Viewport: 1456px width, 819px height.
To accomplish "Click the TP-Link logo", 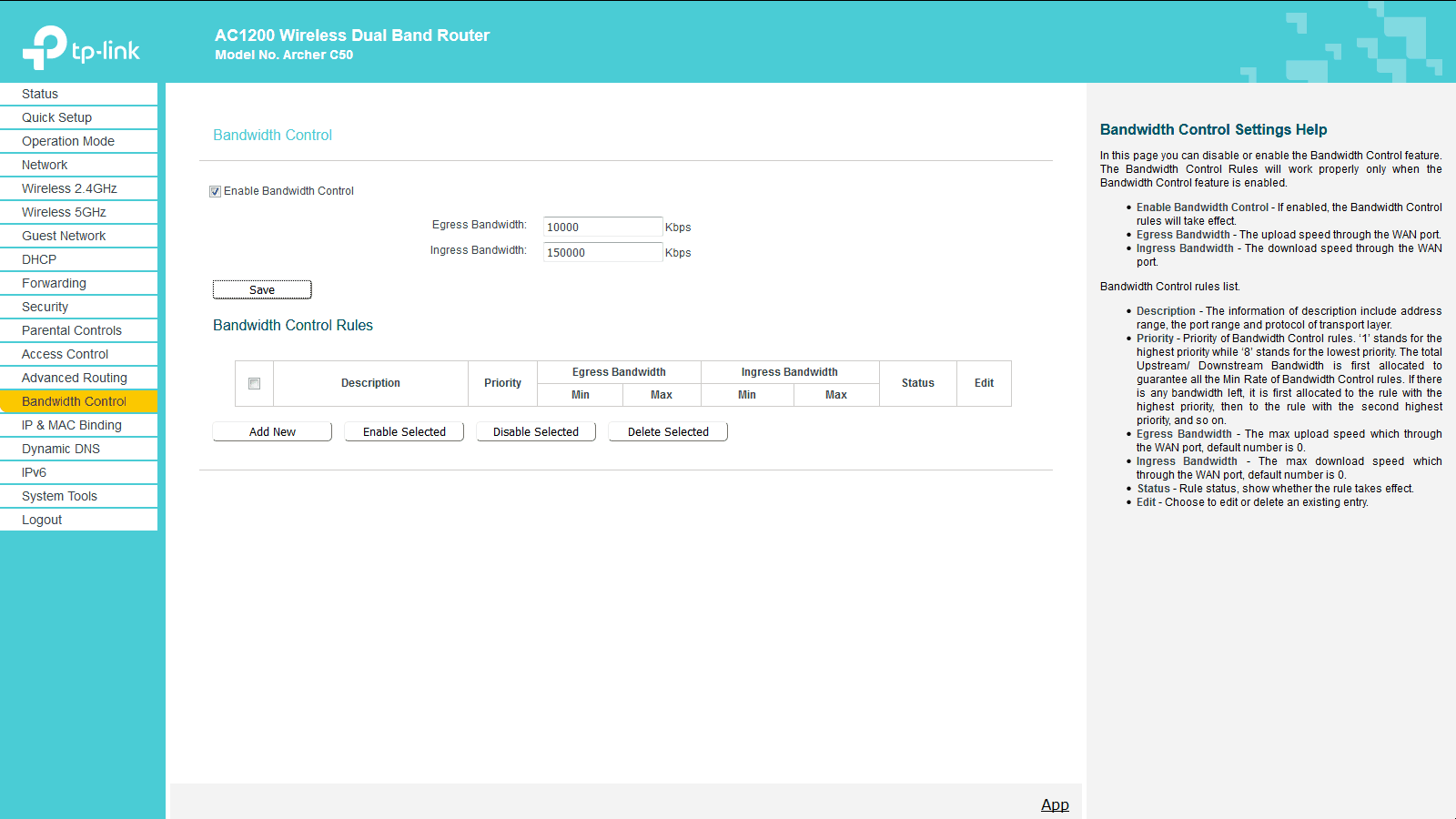I will point(81,47).
